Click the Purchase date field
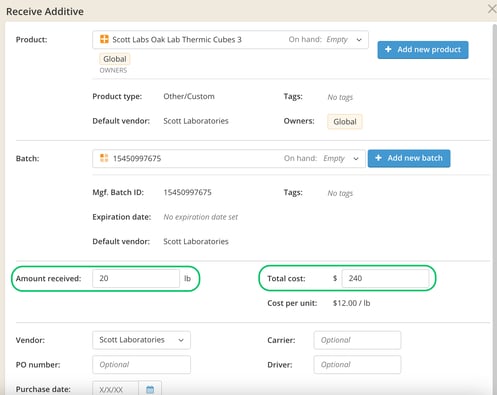 point(115,388)
